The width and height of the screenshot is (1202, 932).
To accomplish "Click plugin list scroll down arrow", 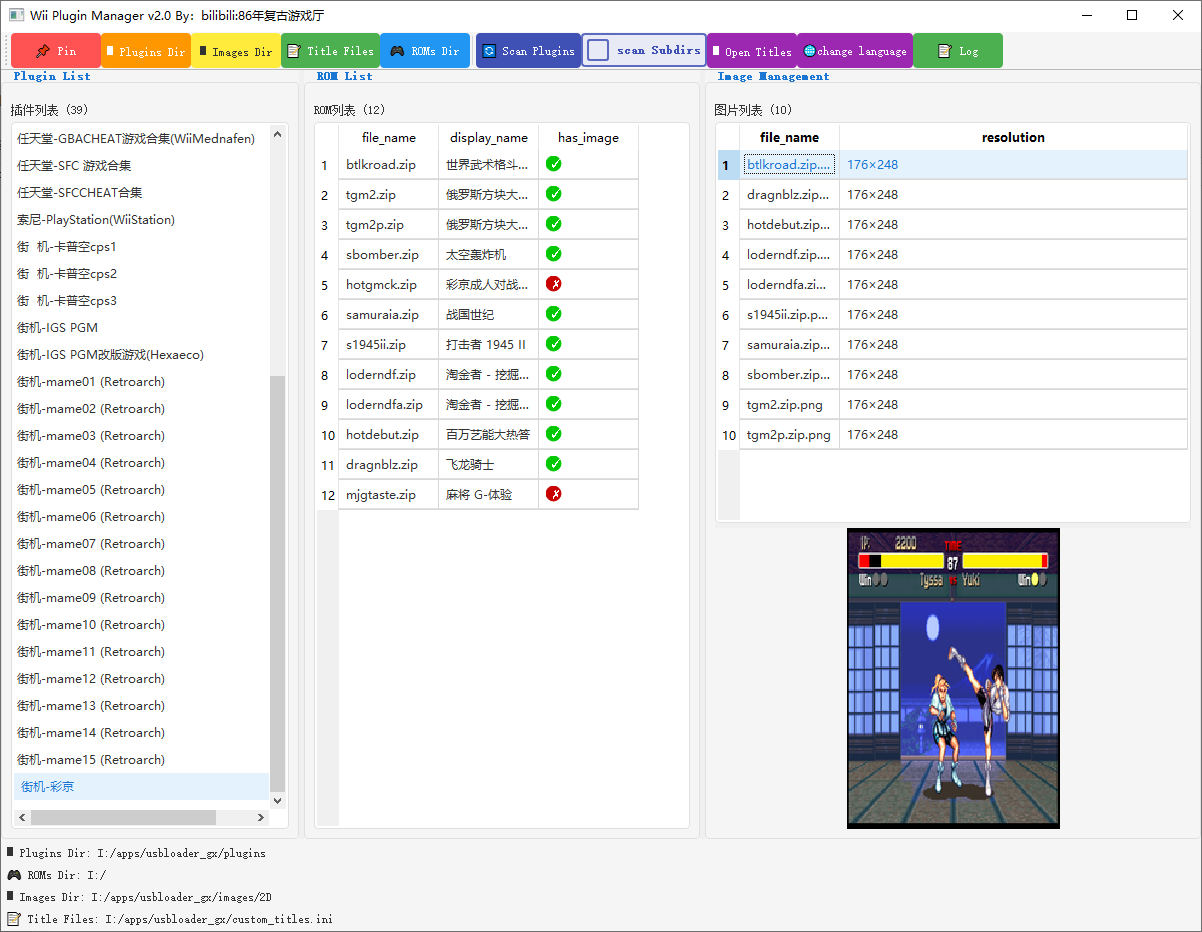I will point(278,801).
